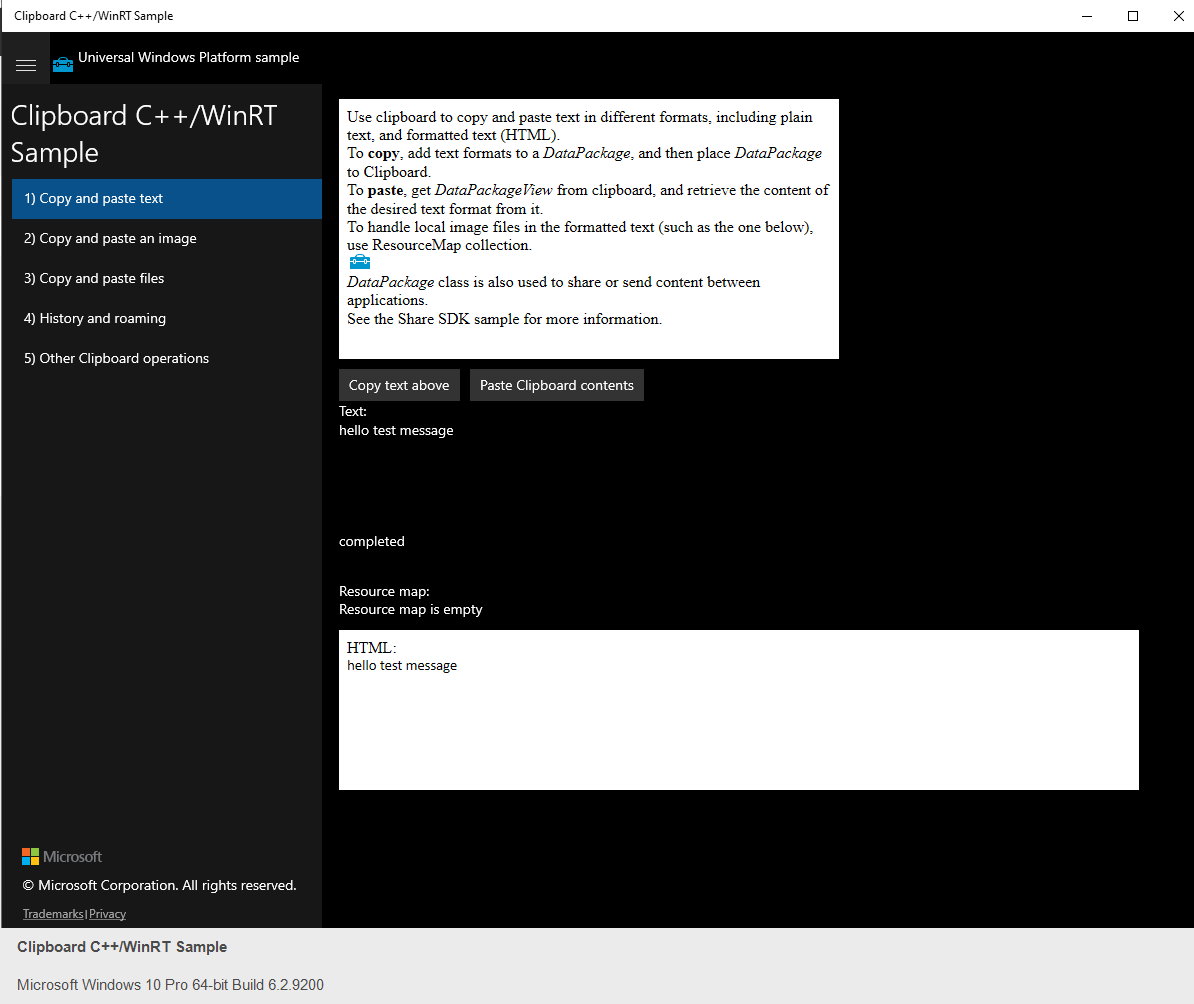The height and width of the screenshot is (1004, 1194).
Task: Click the pasted text 'hello test message'
Action: click(x=396, y=430)
